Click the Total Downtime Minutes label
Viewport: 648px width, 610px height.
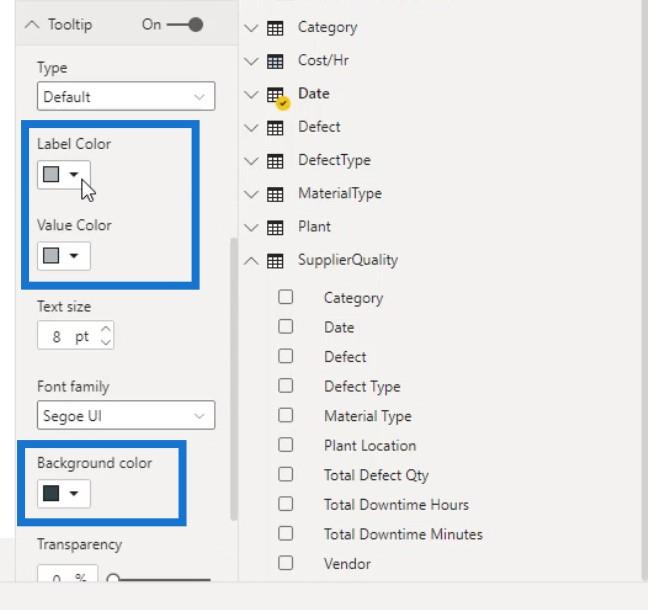click(403, 534)
